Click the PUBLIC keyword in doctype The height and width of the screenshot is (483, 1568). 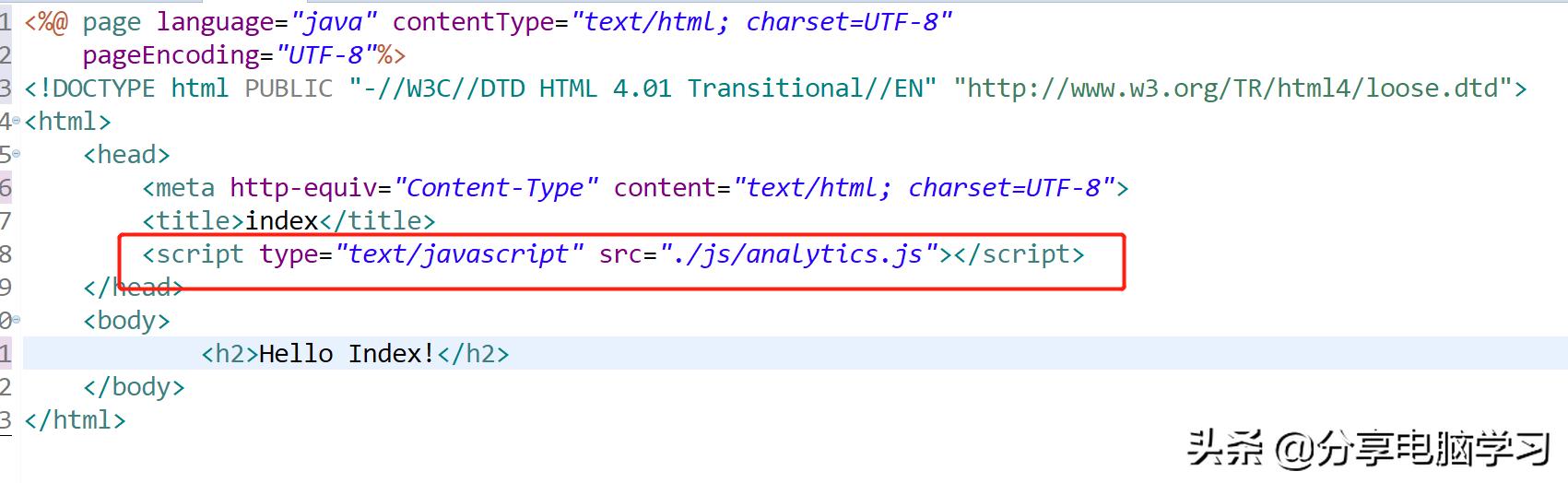289,88
